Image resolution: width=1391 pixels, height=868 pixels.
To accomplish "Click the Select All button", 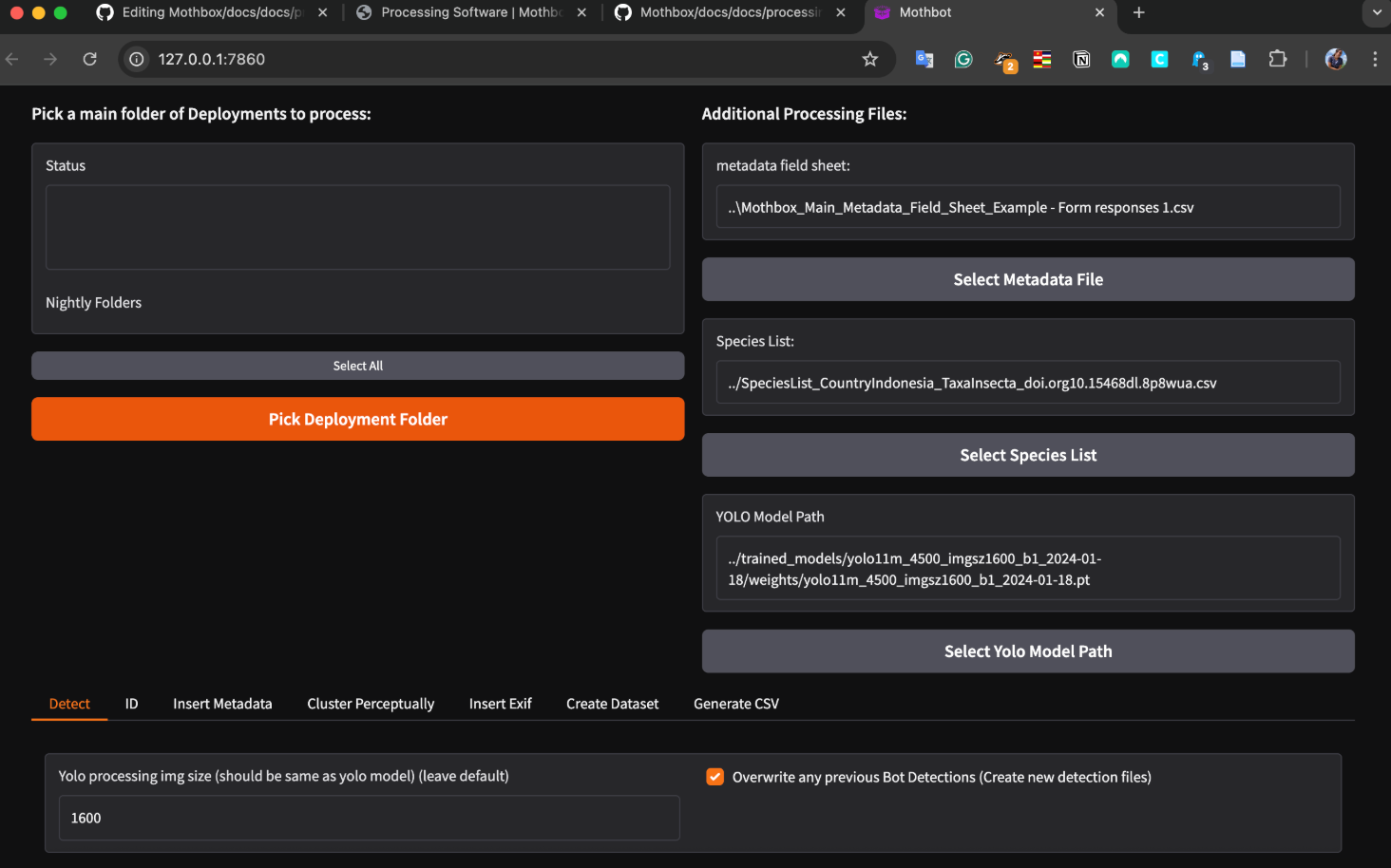I will pos(357,366).
